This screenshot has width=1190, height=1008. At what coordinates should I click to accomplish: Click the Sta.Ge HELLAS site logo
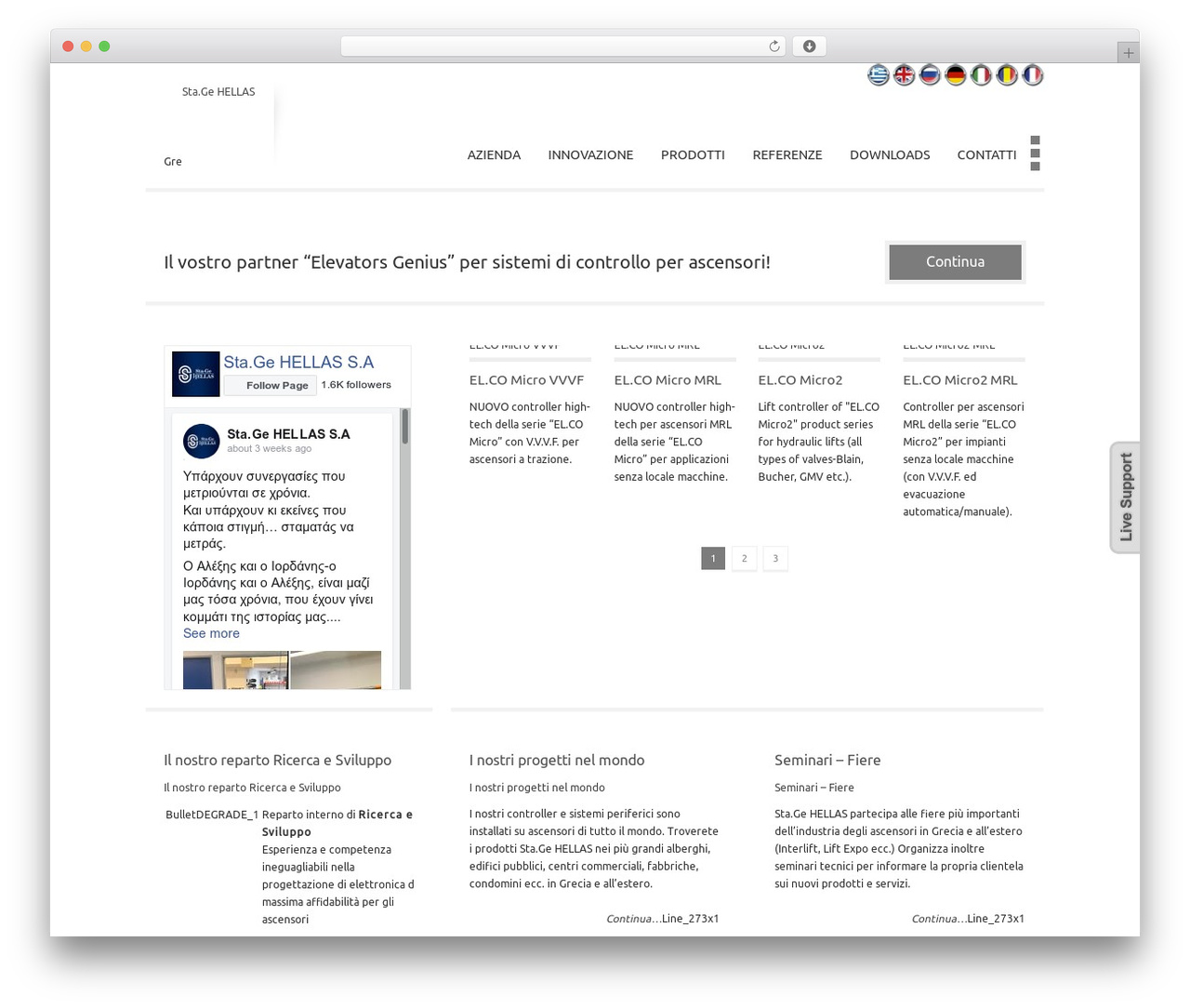pyautogui.click(x=218, y=92)
